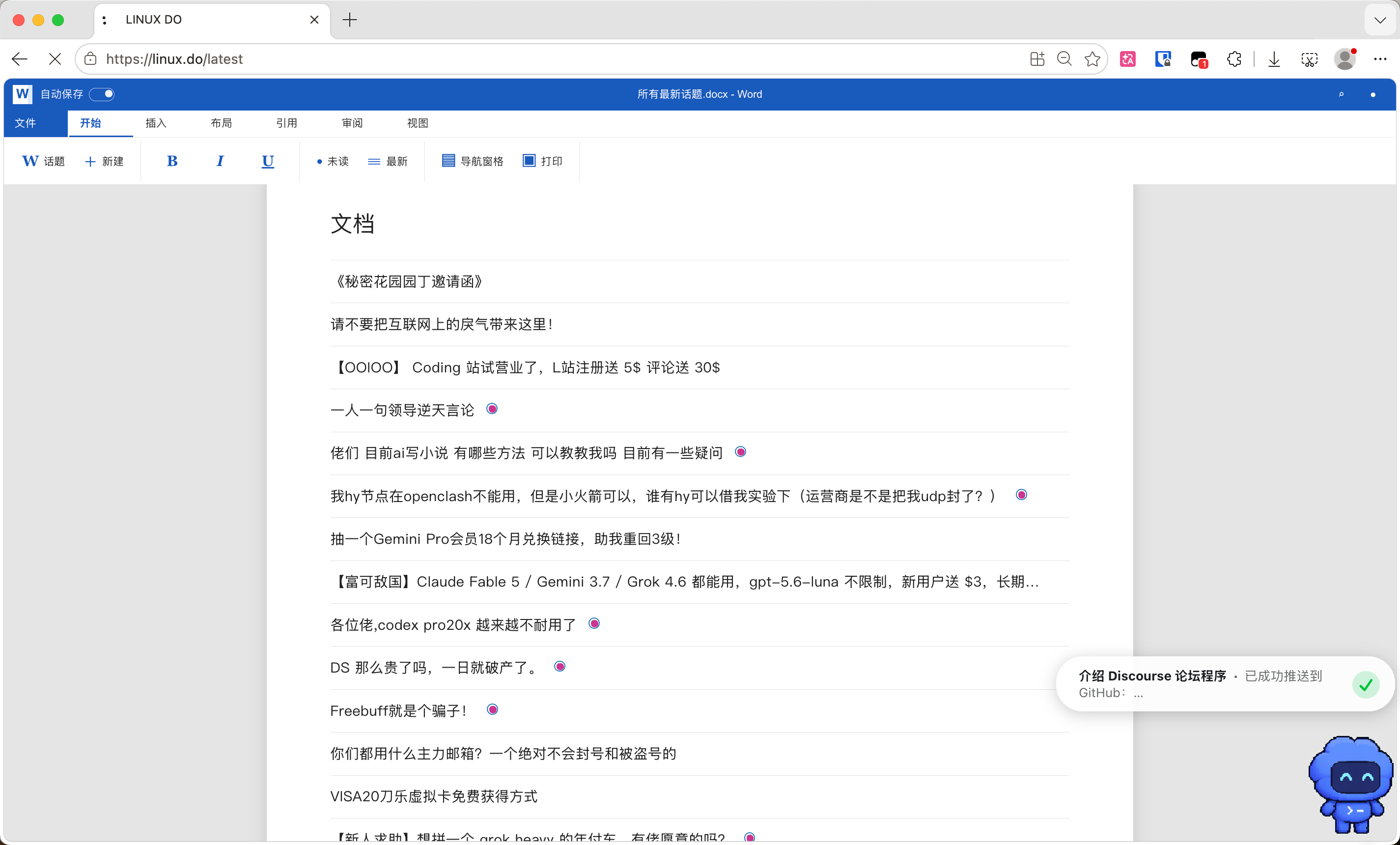Go back with browser back arrow
Screen dimensions: 1400x845
pyautogui.click(x=19, y=59)
